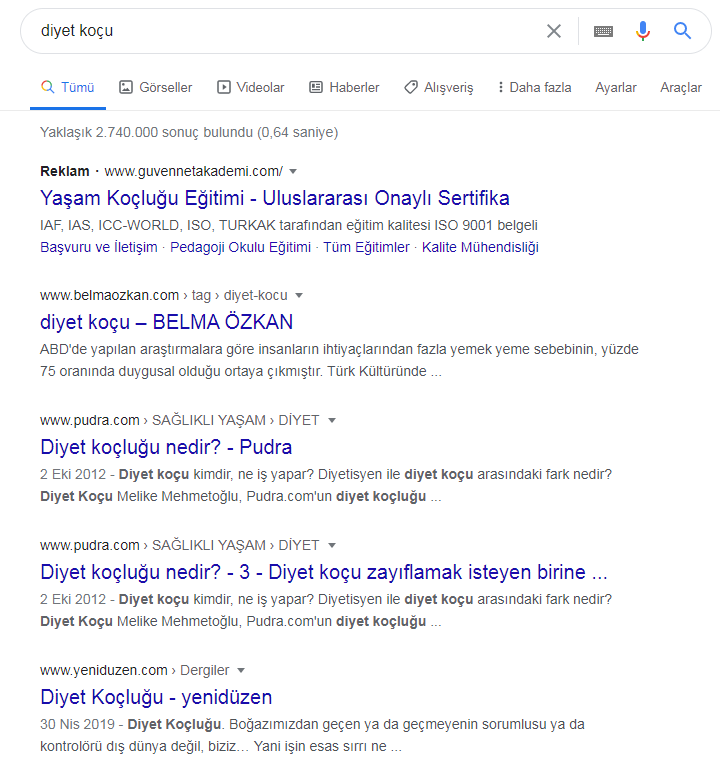
Task: Click the www.guvennetakademi.com/ ad URL
Action: 194,171
